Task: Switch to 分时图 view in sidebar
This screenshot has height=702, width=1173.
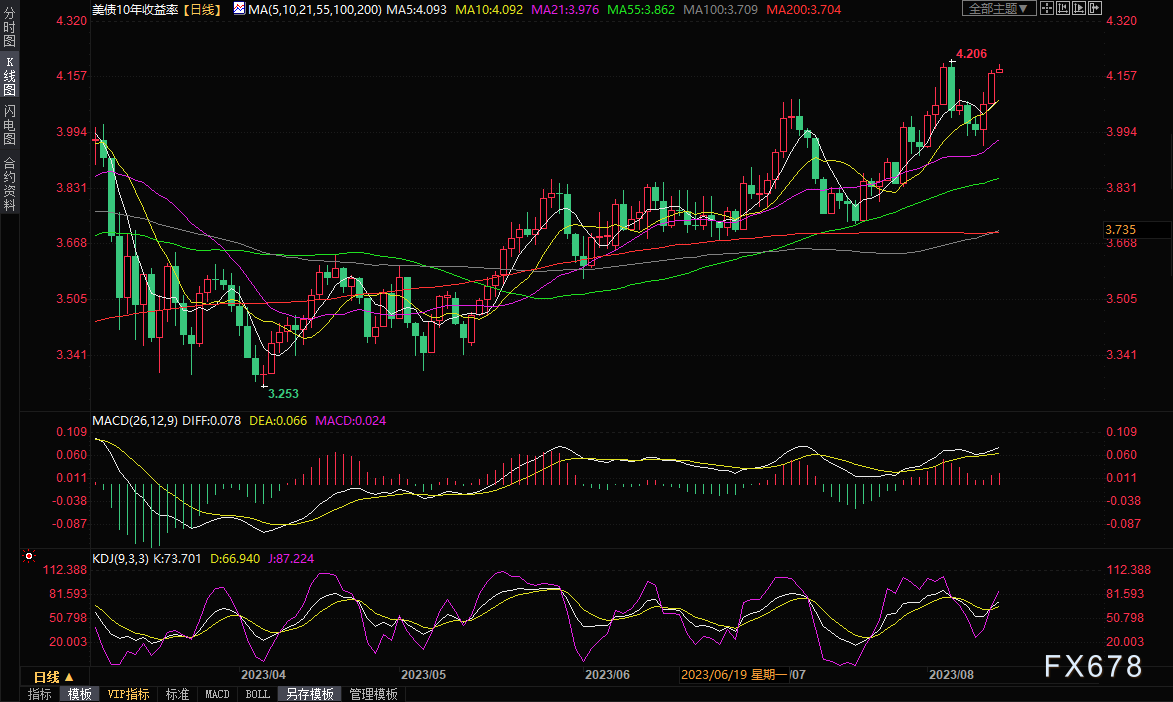Action: 10,29
